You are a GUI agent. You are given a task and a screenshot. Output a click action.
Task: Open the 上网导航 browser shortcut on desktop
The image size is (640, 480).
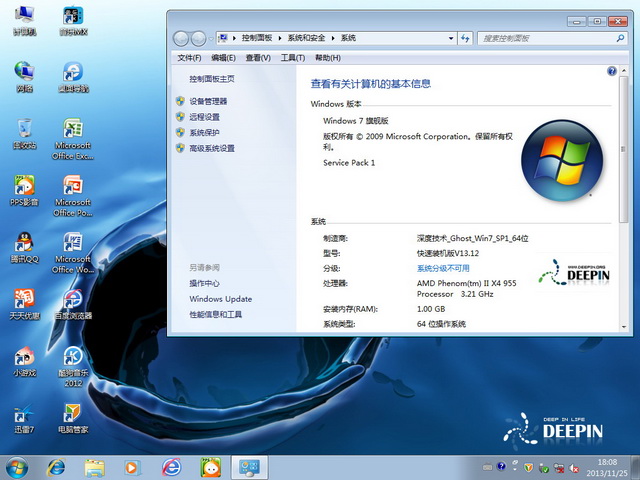coord(73,77)
